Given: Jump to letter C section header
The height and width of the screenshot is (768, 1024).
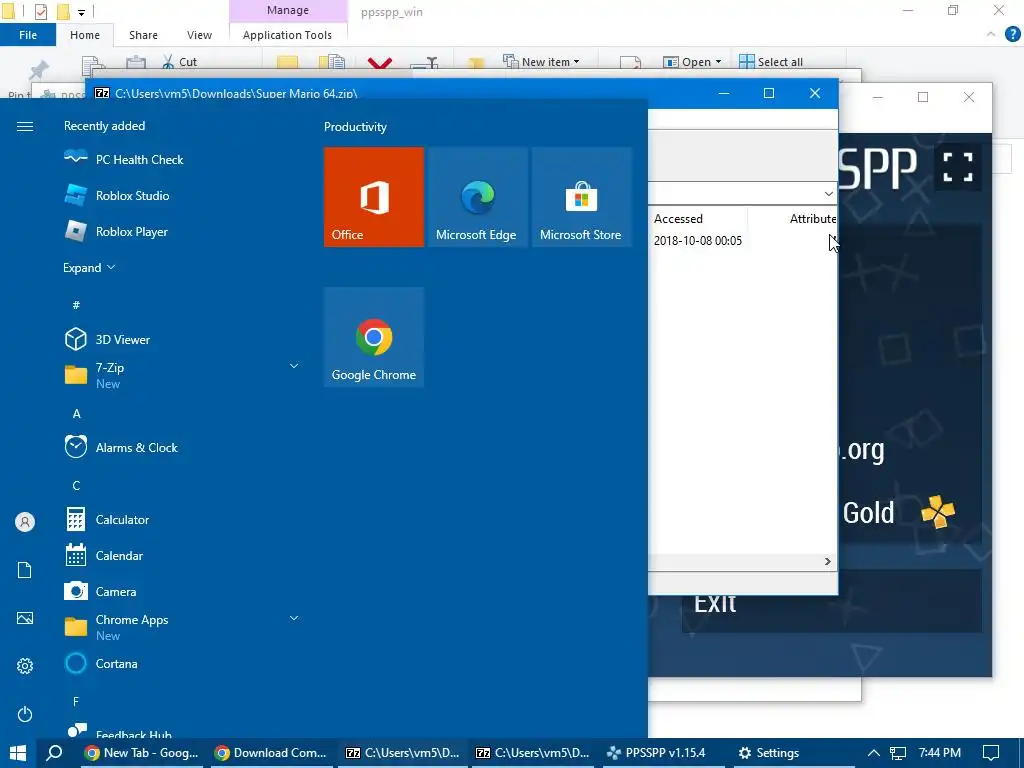Looking at the screenshot, I should point(76,486).
